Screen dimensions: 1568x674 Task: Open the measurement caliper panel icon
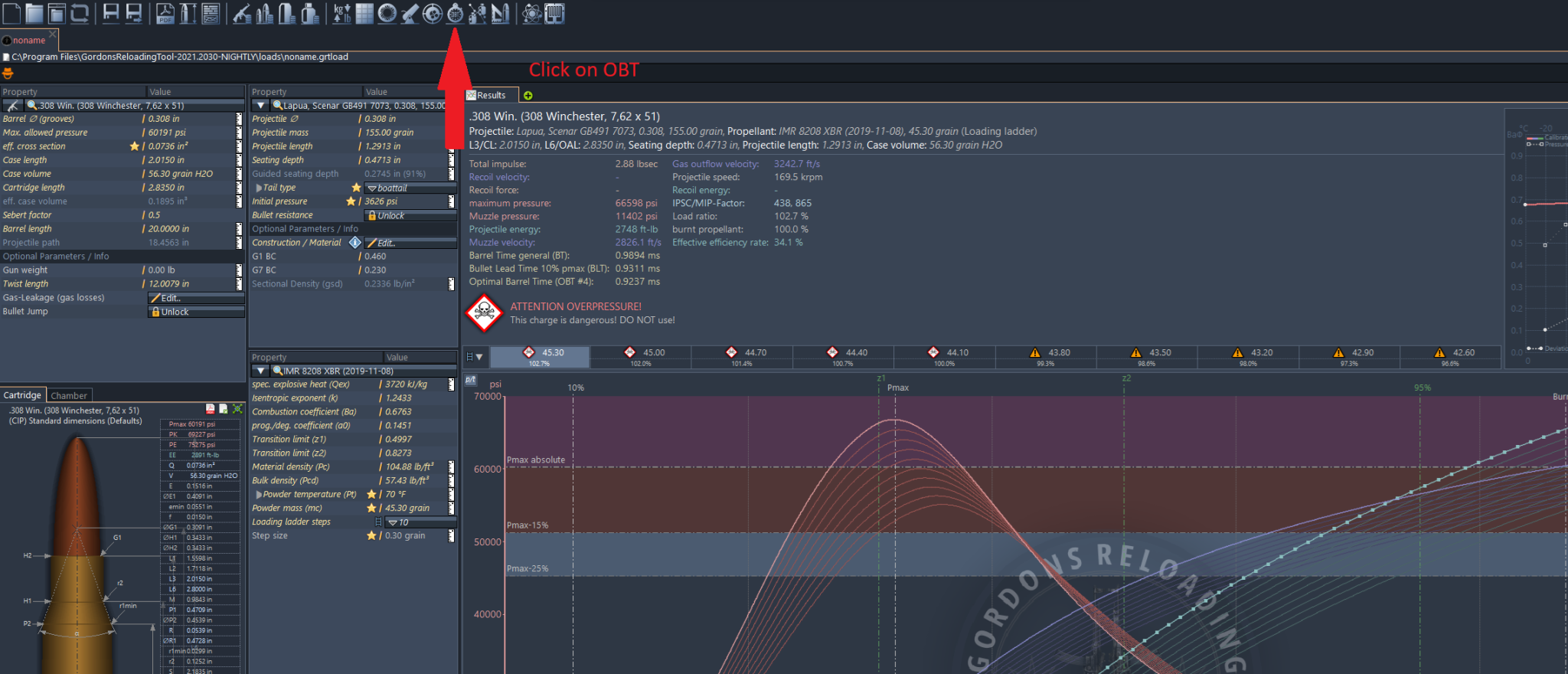[554, 13]
